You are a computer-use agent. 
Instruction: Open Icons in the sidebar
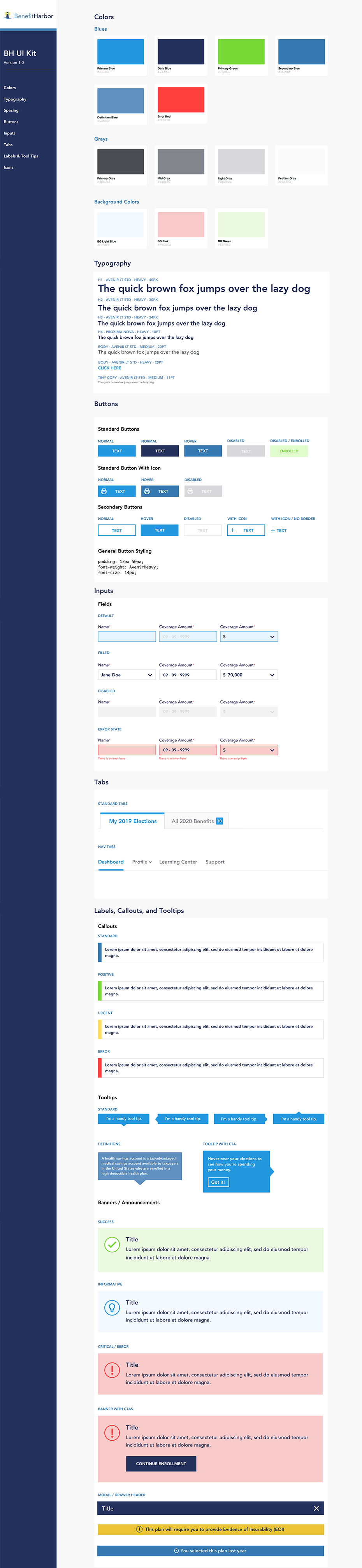click(9, 167)
